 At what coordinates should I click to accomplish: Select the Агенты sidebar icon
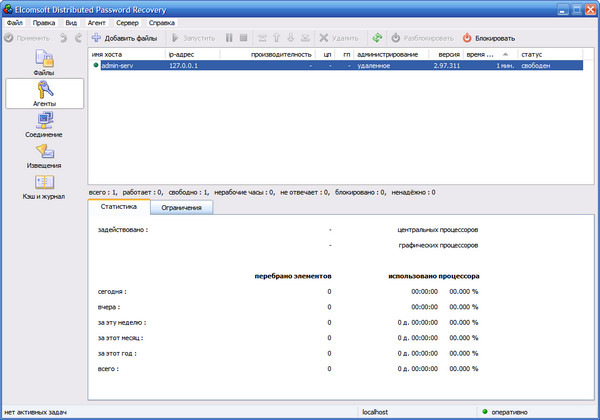pos(43,93)
